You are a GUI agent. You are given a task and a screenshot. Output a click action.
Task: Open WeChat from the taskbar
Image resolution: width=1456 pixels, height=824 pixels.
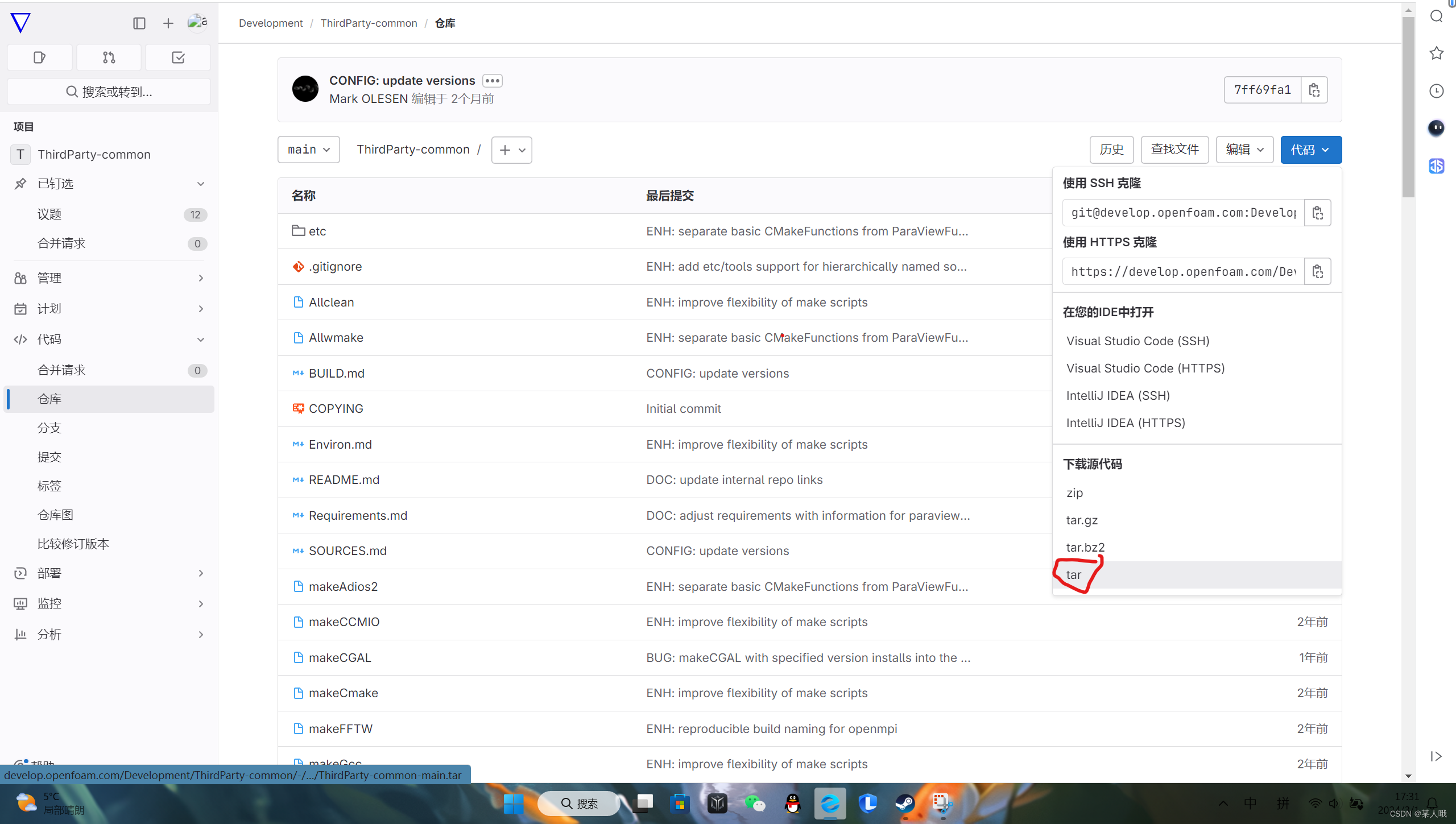point(755,804)
